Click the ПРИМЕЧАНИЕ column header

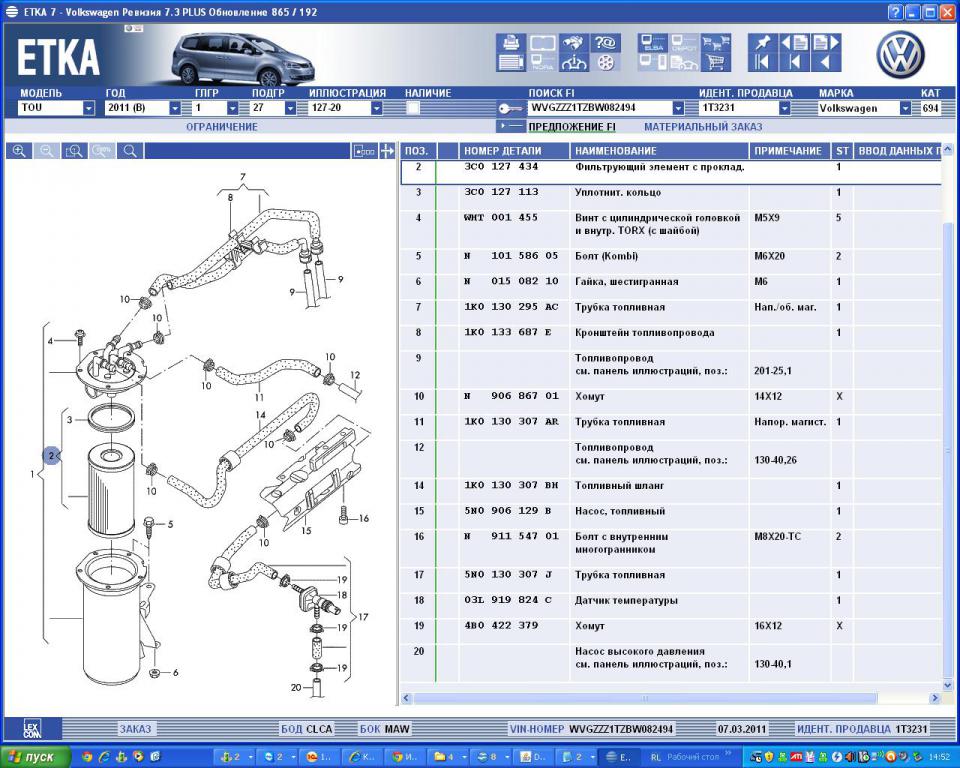point(788,151)
